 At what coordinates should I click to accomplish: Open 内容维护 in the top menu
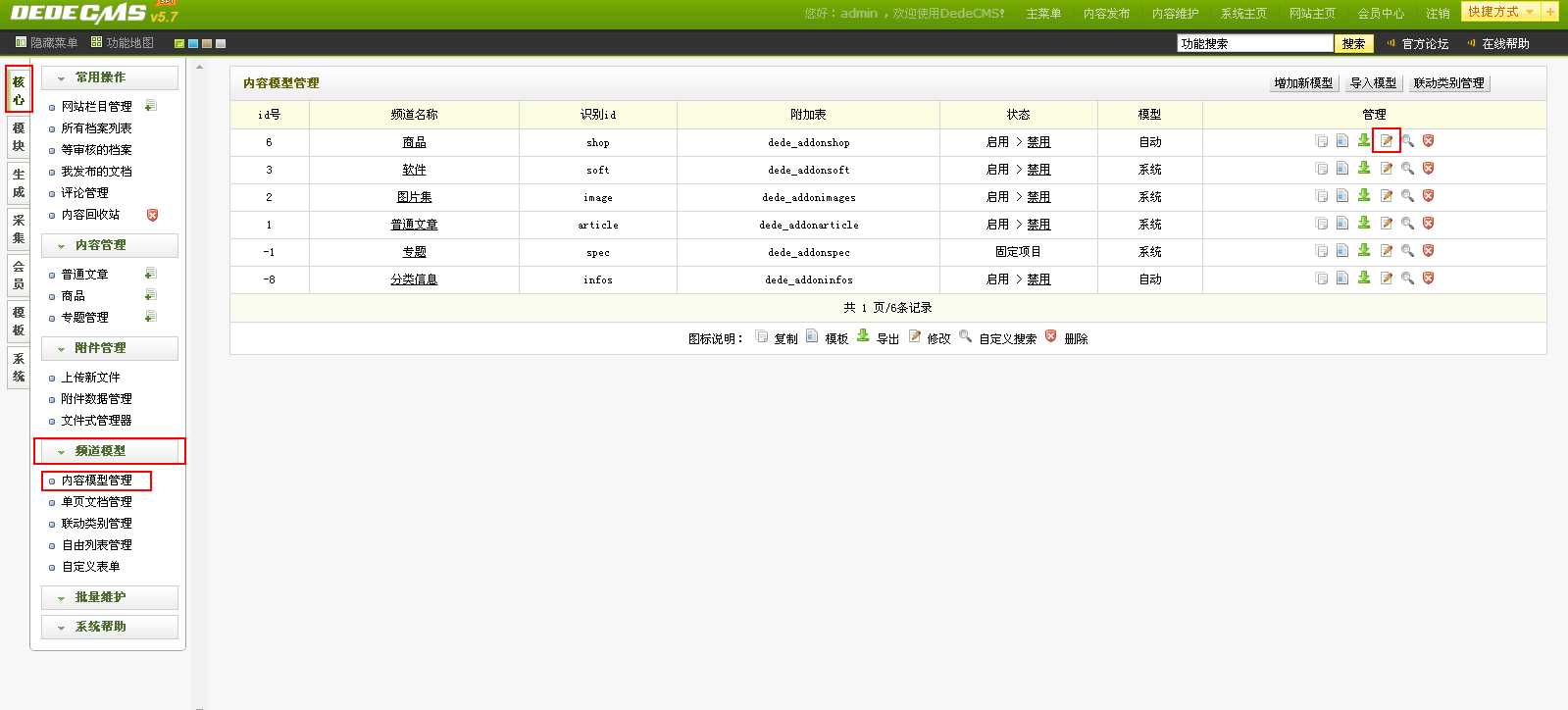1175,14
